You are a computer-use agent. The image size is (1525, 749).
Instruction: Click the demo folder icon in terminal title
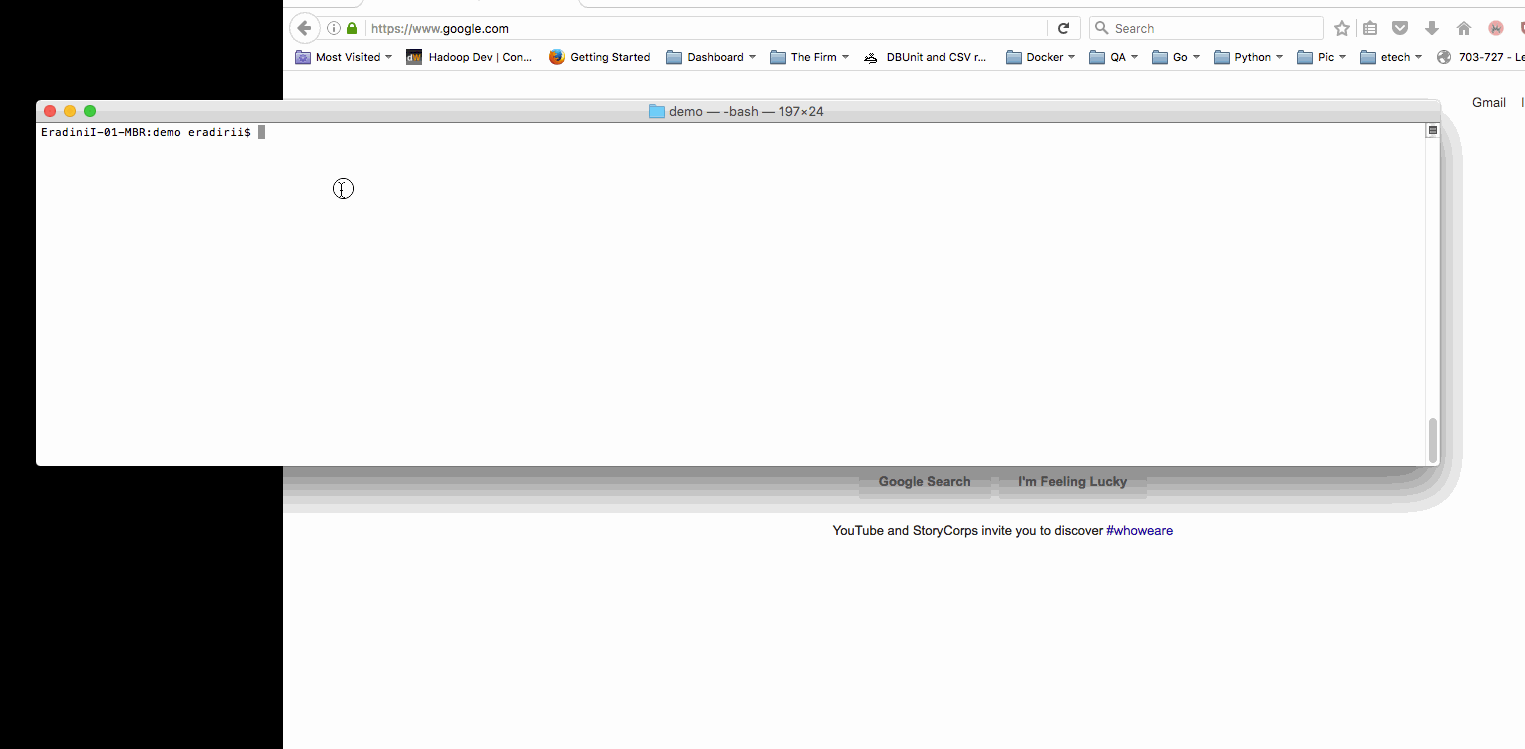[x=657, y=111]
